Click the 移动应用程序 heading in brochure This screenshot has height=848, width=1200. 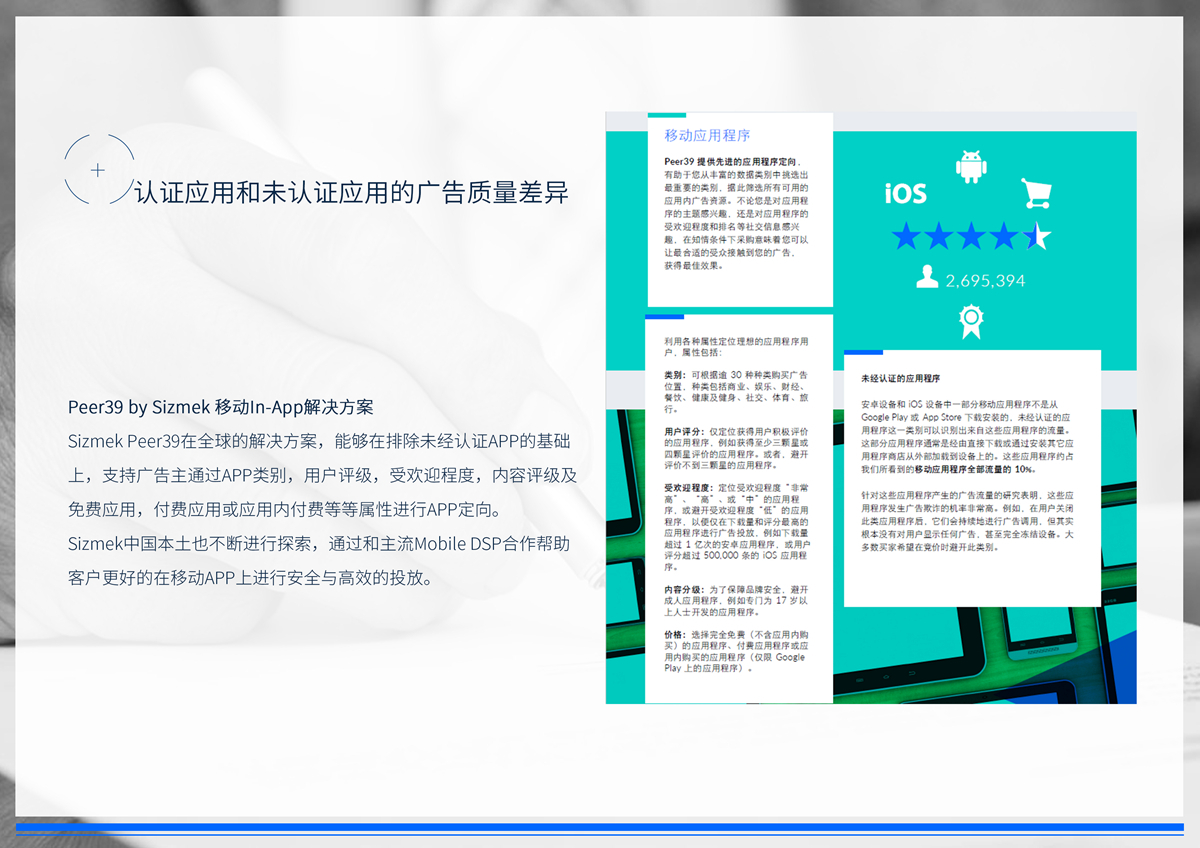tap(707, 135)
